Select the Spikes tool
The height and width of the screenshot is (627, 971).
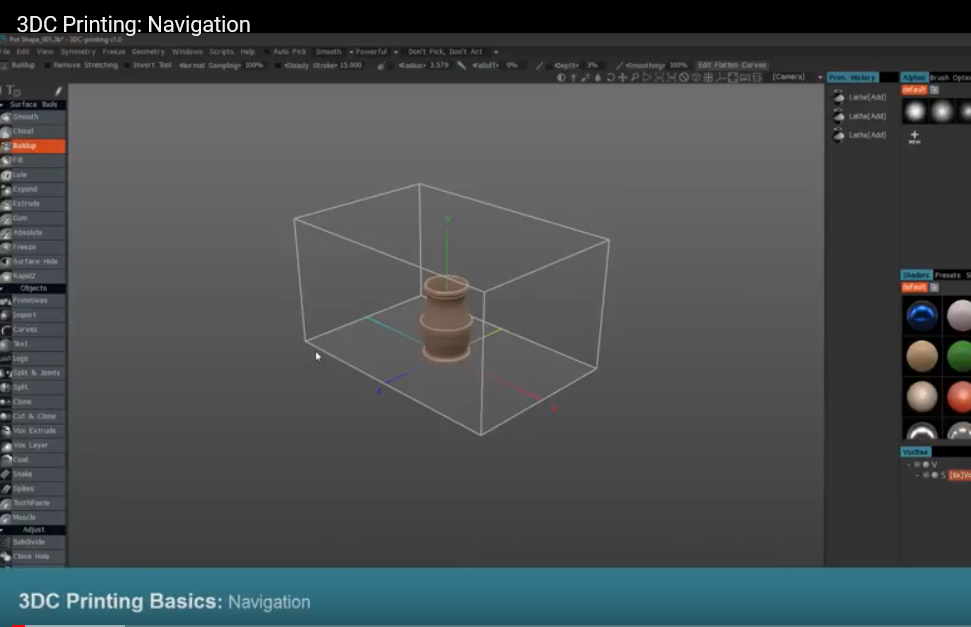[x=33, y=488]
